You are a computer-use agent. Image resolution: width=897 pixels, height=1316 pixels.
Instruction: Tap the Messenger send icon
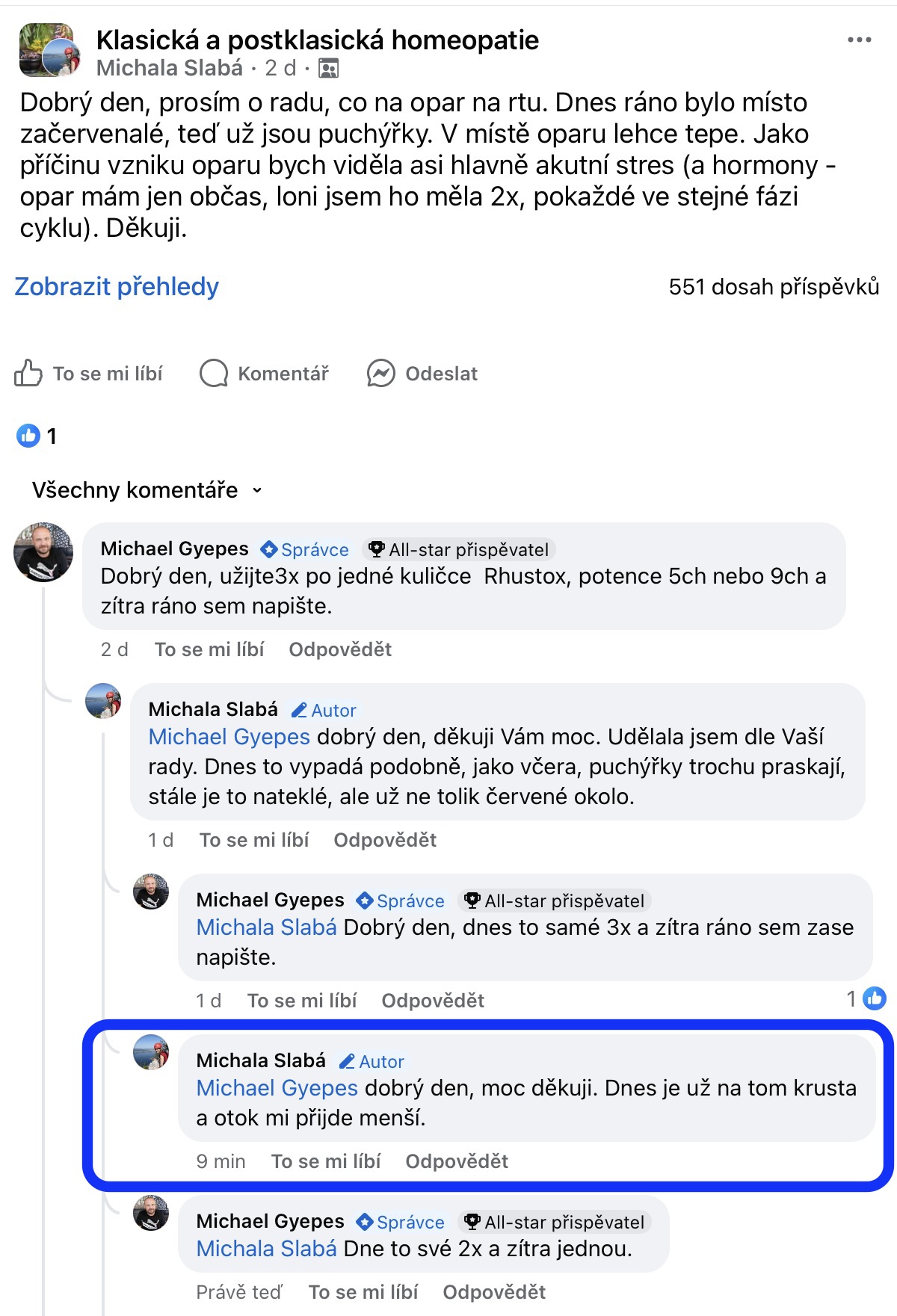pyautogui.click(x=380, y=373)
